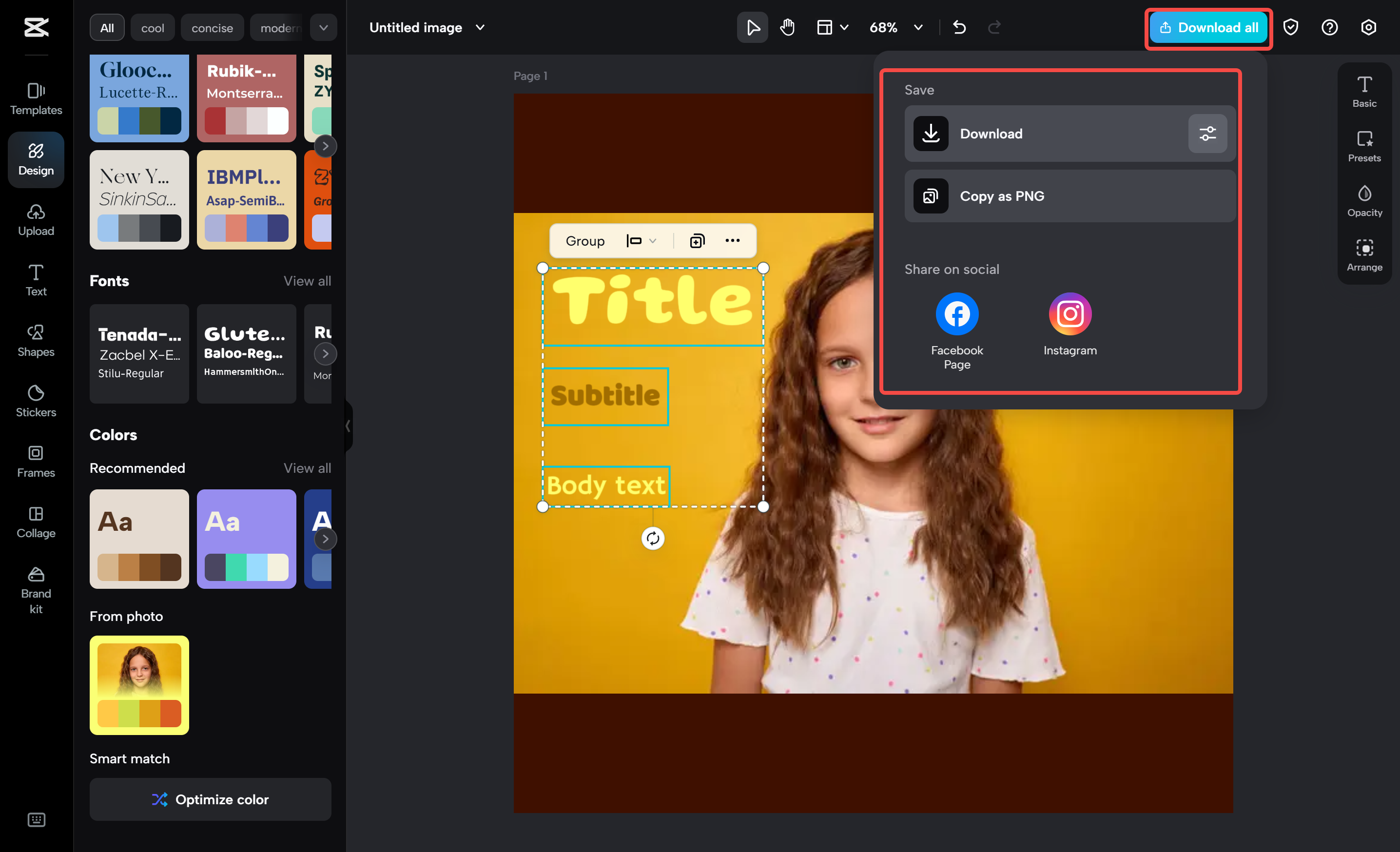Open the Arrange panel
The height and width of the screenshot is (852, 1400).
(1364, 254)
